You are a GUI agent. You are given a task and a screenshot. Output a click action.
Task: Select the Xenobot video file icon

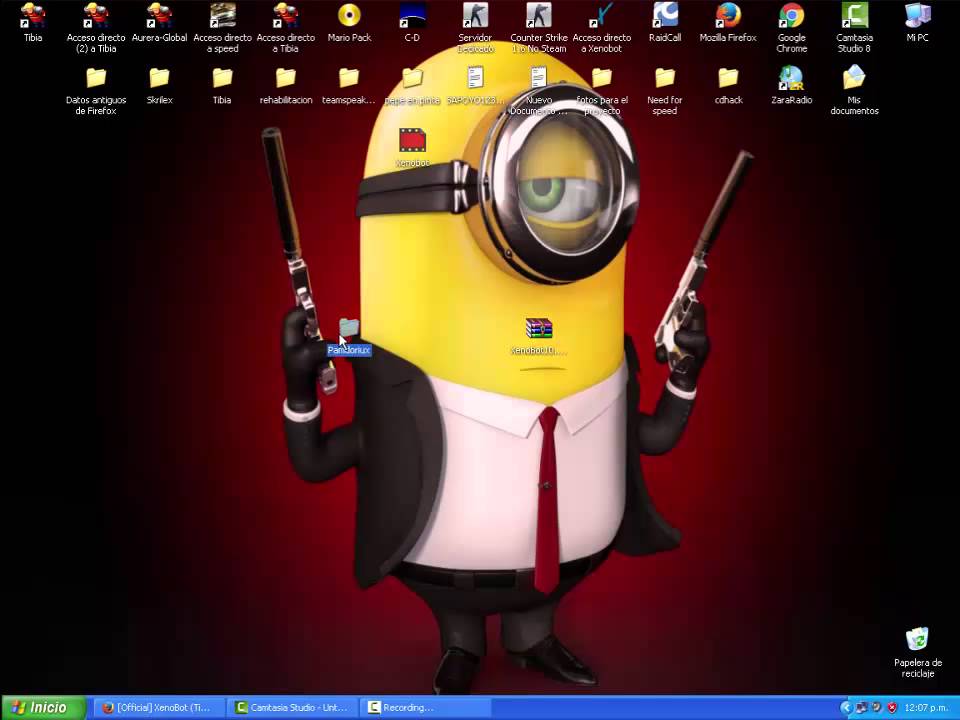(x=412, y=140)
